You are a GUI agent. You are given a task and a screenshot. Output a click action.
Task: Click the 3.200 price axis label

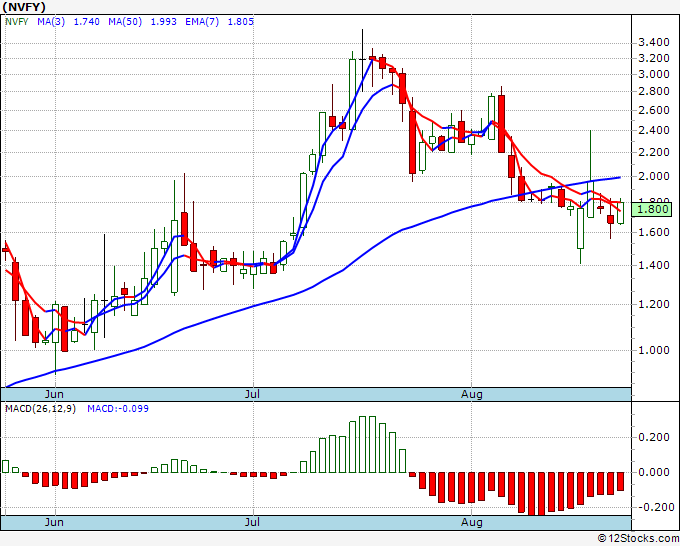click(x=654, y=58)
